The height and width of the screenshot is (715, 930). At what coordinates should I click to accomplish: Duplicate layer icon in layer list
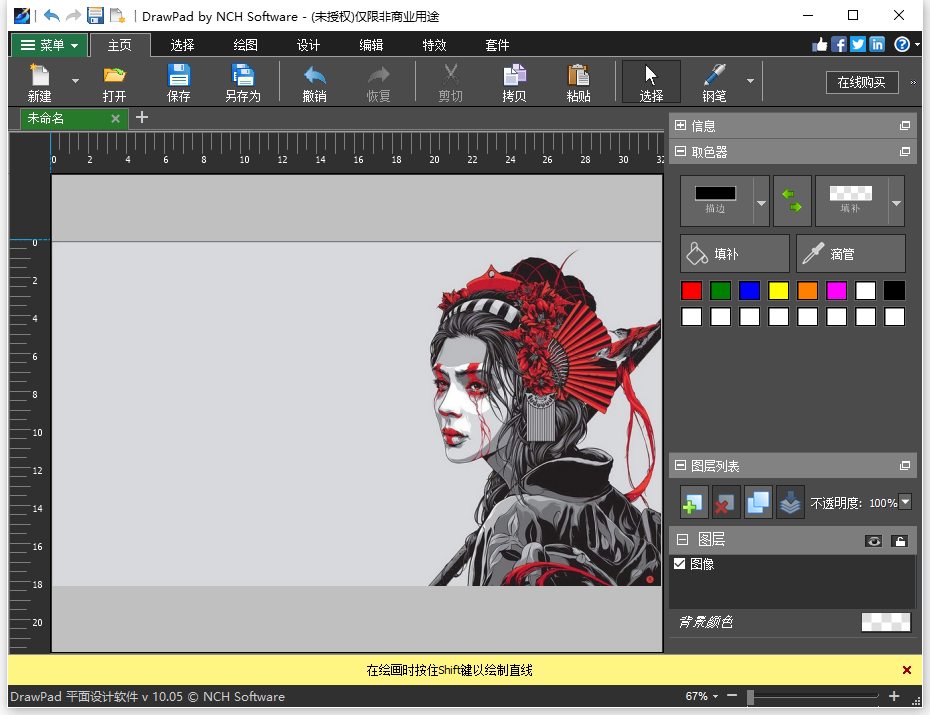coord(758,503)
